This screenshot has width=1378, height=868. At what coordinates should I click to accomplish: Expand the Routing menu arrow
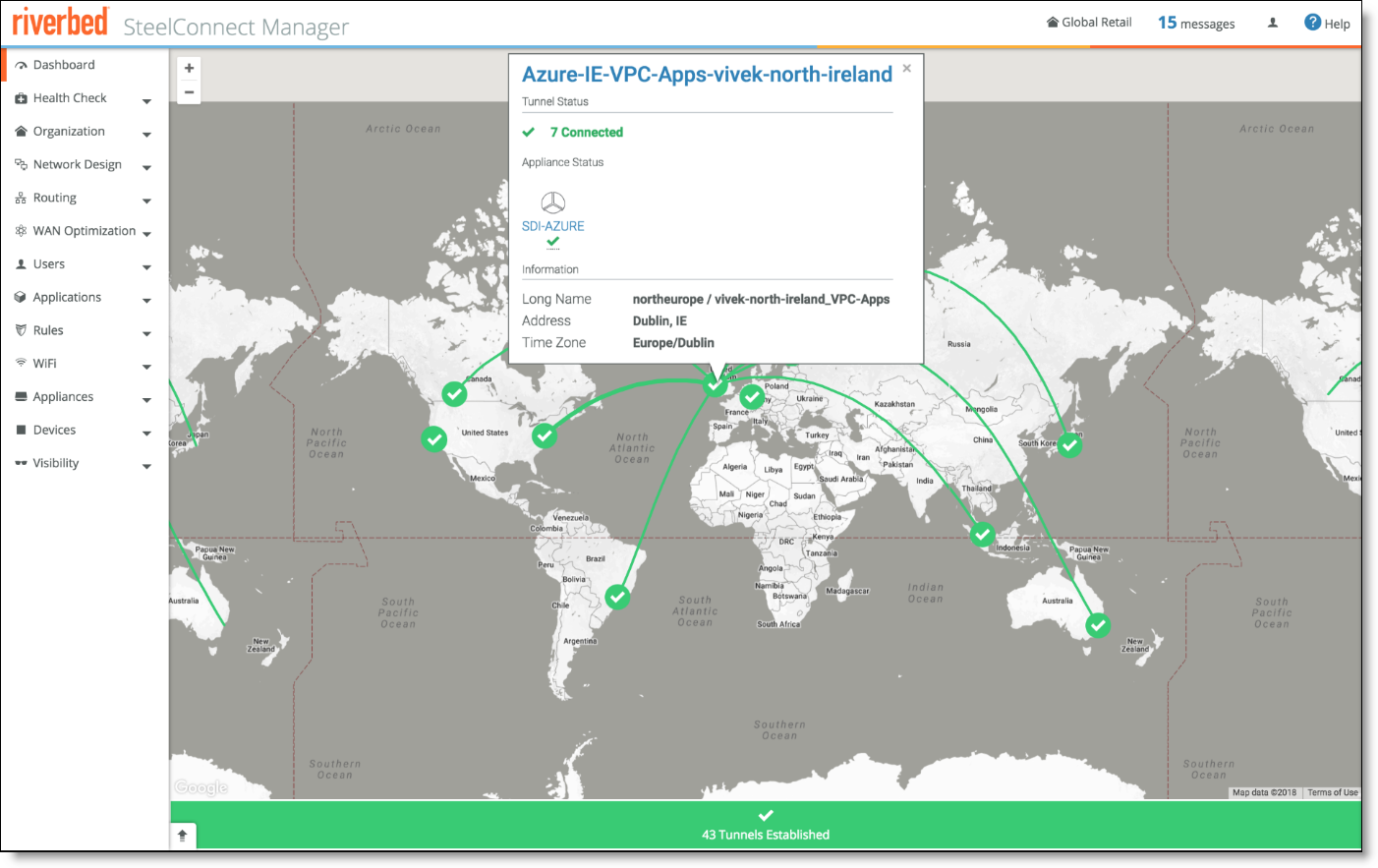click(146, 202)
